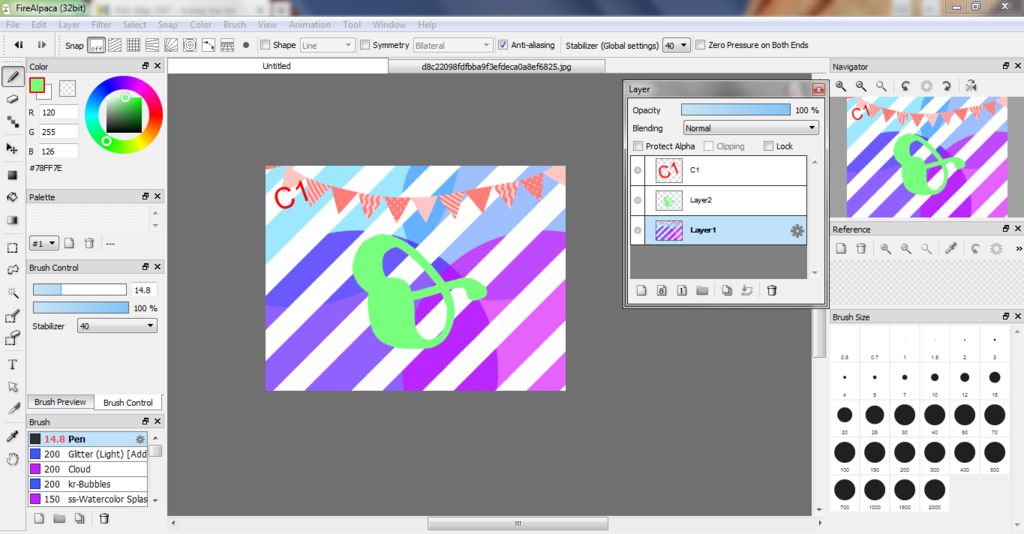This screenshot has height=534, width=1024.
Task: Open the File menu
Action: click(12, 25)
